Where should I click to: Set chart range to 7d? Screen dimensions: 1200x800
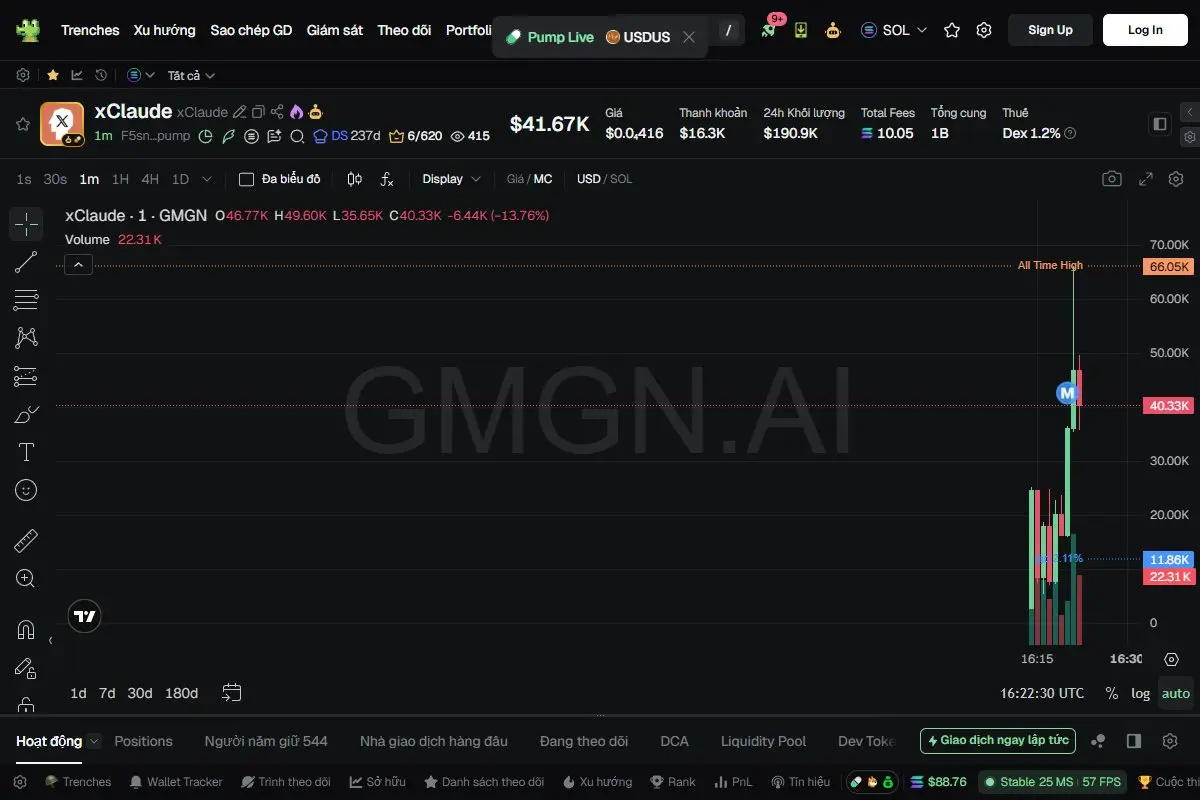point(107,693)
